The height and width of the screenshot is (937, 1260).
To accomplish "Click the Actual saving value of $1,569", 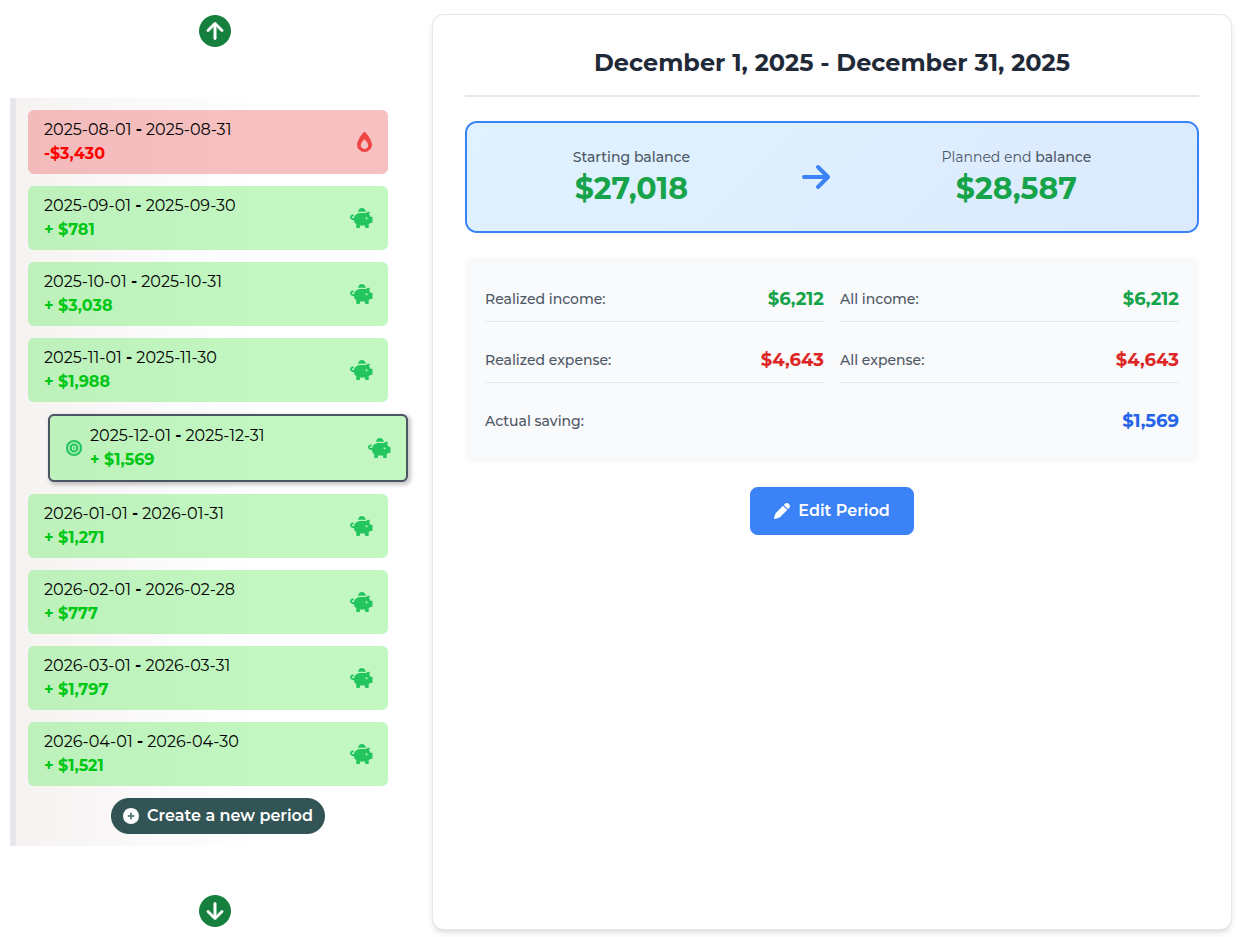I will point(1151,420).
